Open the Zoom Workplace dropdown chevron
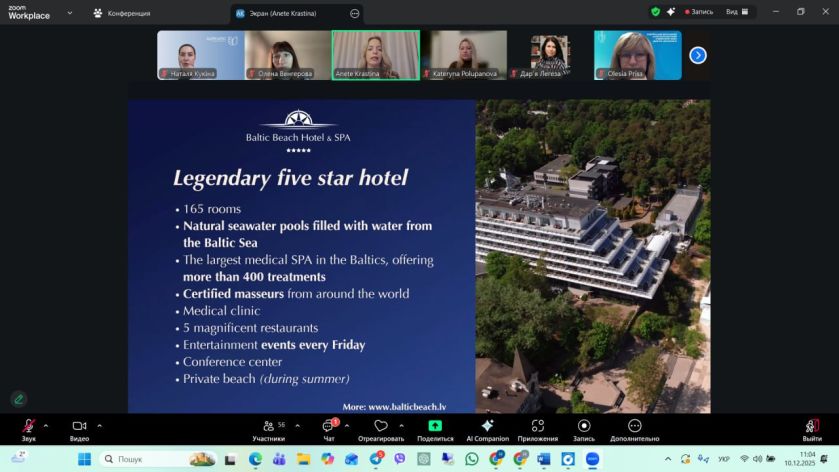Screen dimensions: 839x472 [70, 13]
